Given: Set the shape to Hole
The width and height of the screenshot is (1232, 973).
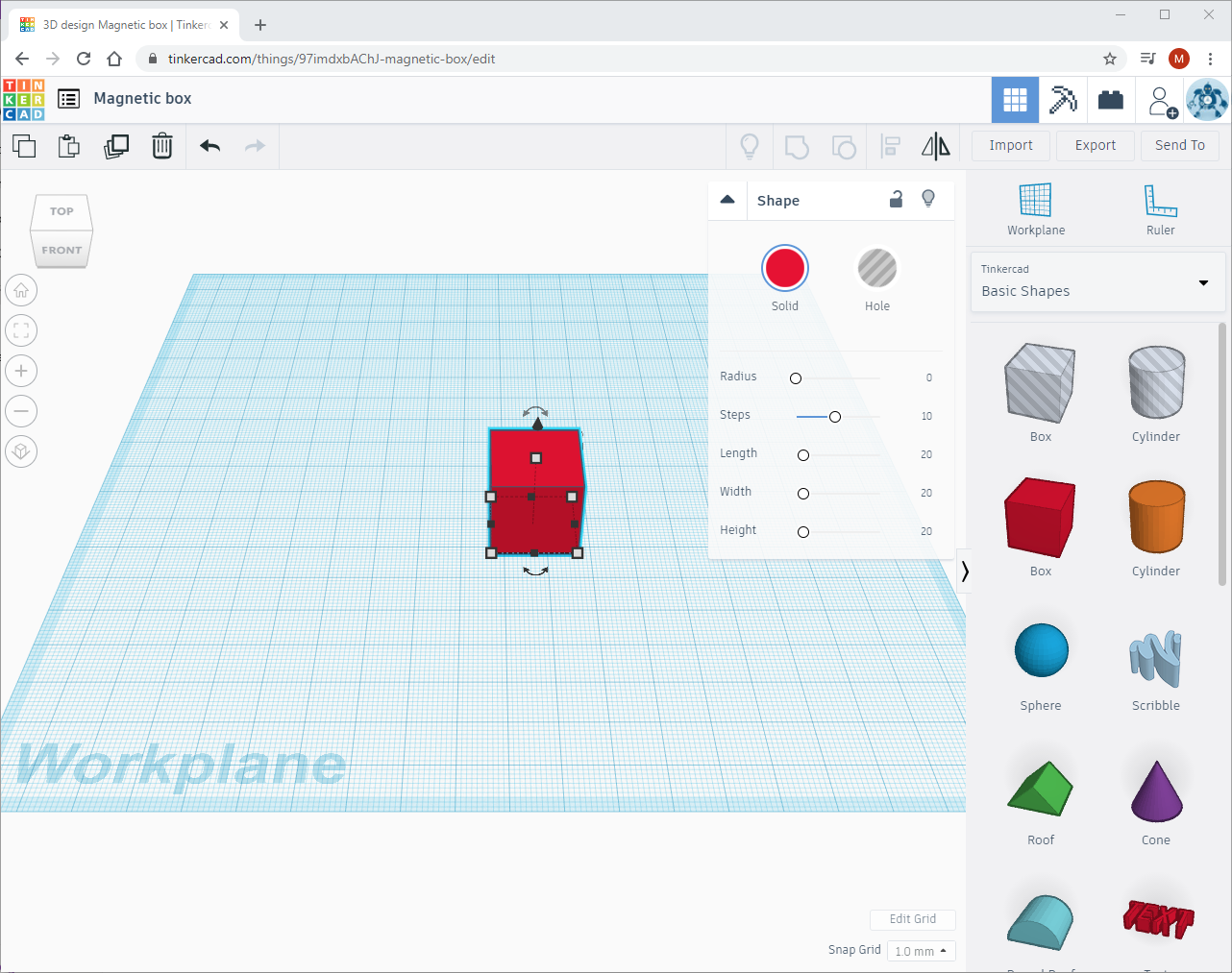Looking at the screenshot, I should pyautogui.click(x=877, y=268).
